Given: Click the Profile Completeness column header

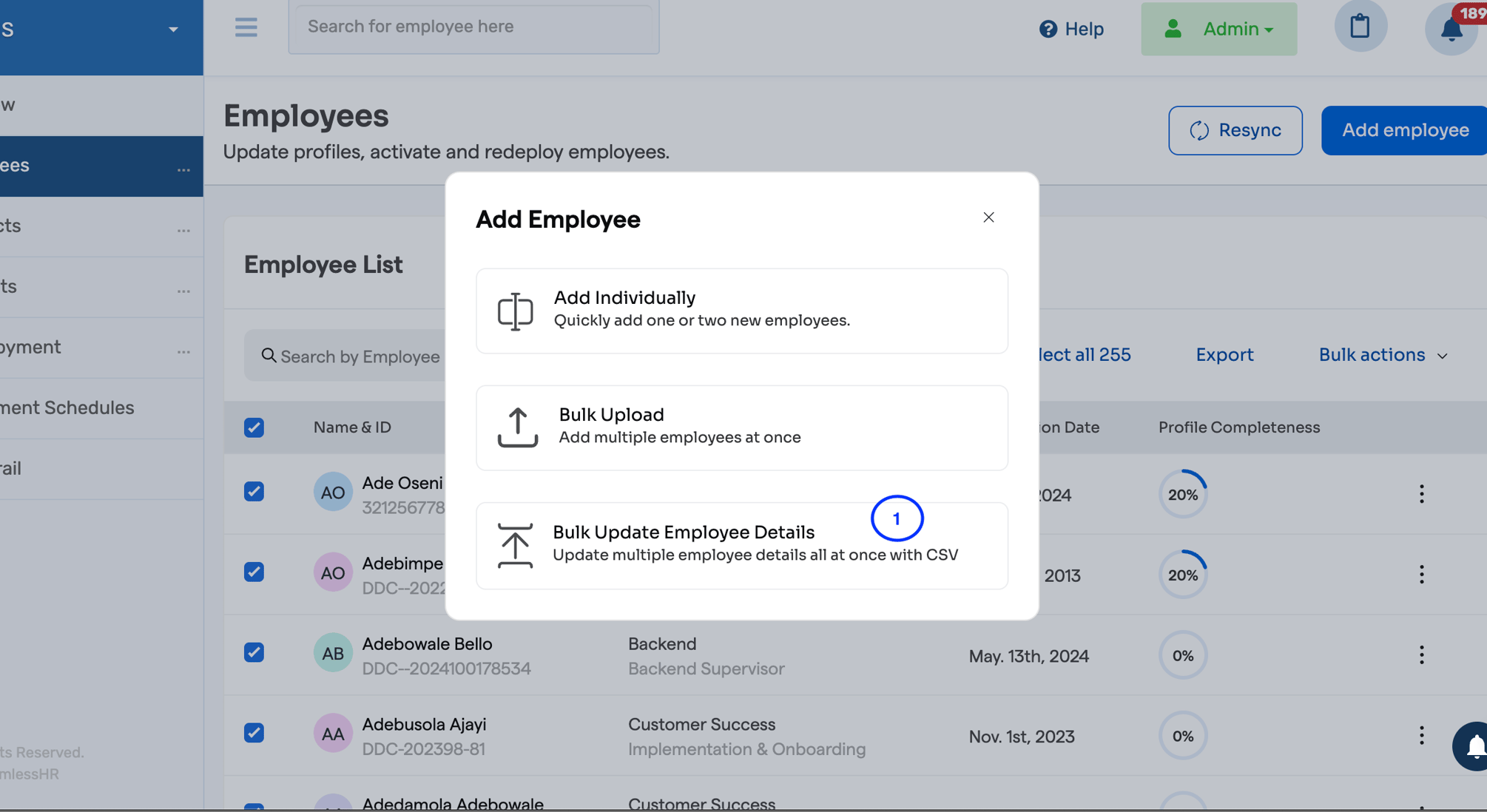Looking at the screenshot, I should coord(1238,427).
